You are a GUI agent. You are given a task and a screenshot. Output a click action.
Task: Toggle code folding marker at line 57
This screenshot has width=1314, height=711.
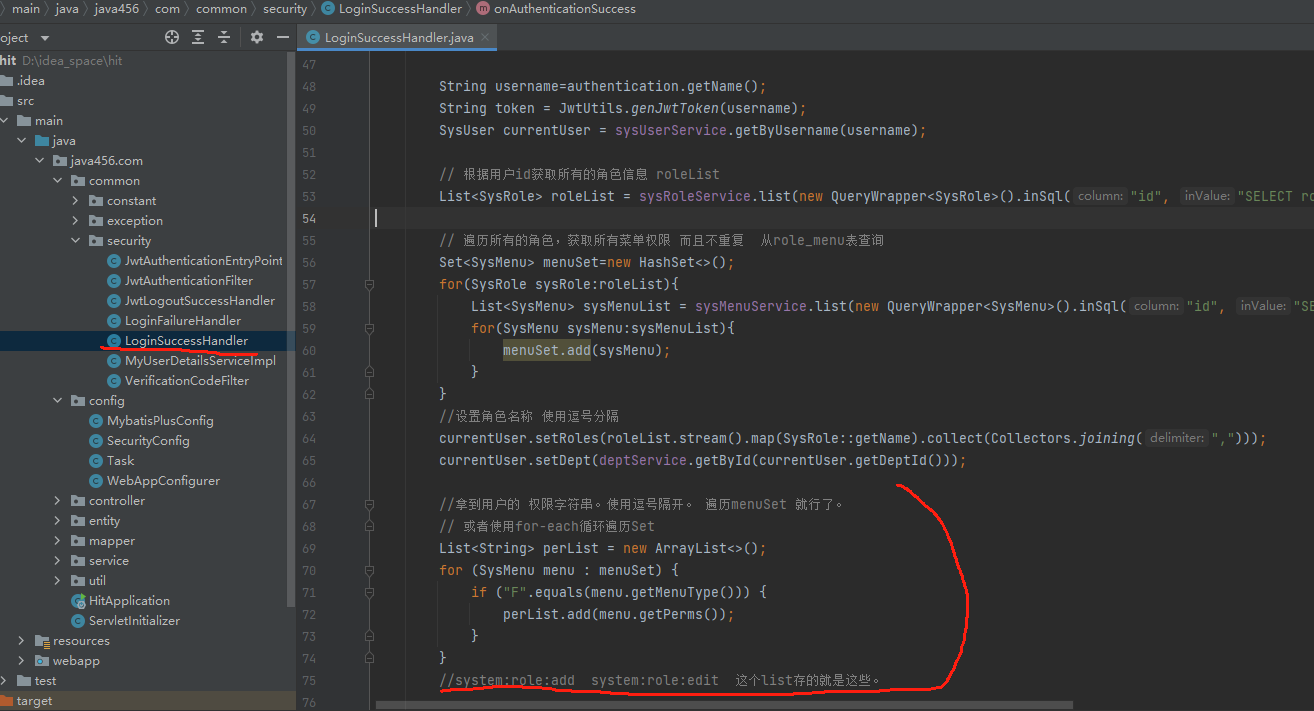tap(369, 284)
